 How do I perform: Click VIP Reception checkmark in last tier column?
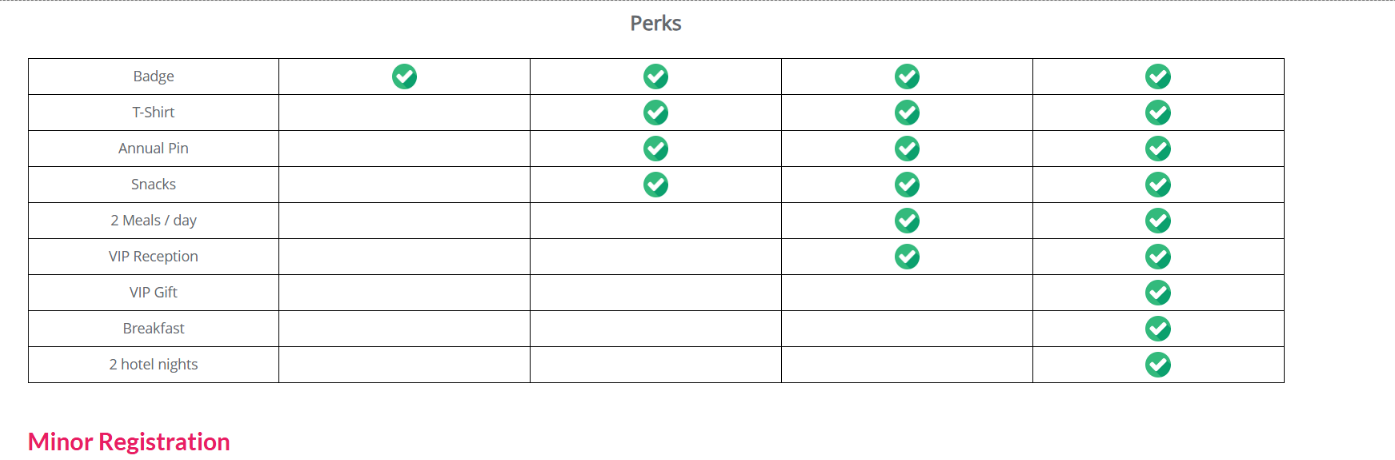(1158, 256)
